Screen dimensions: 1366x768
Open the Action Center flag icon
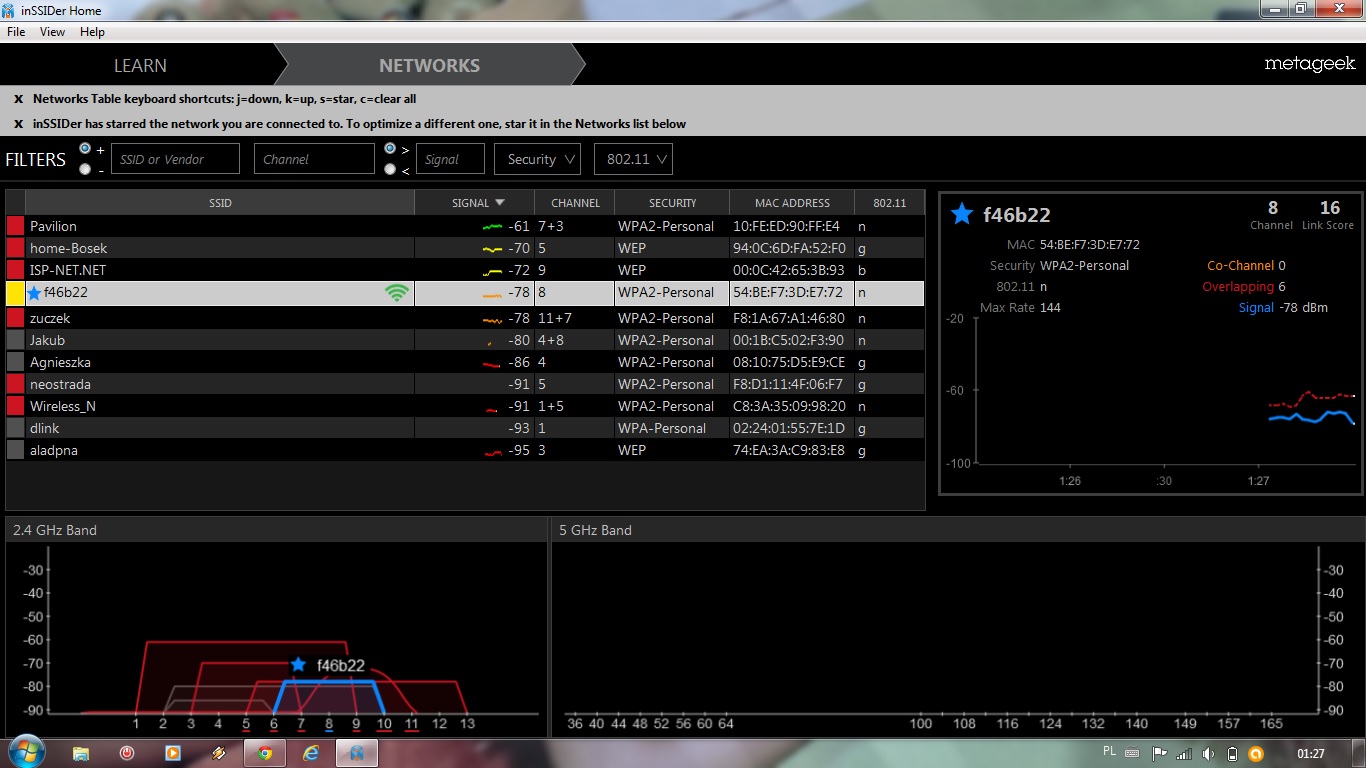click(1160, 753)
